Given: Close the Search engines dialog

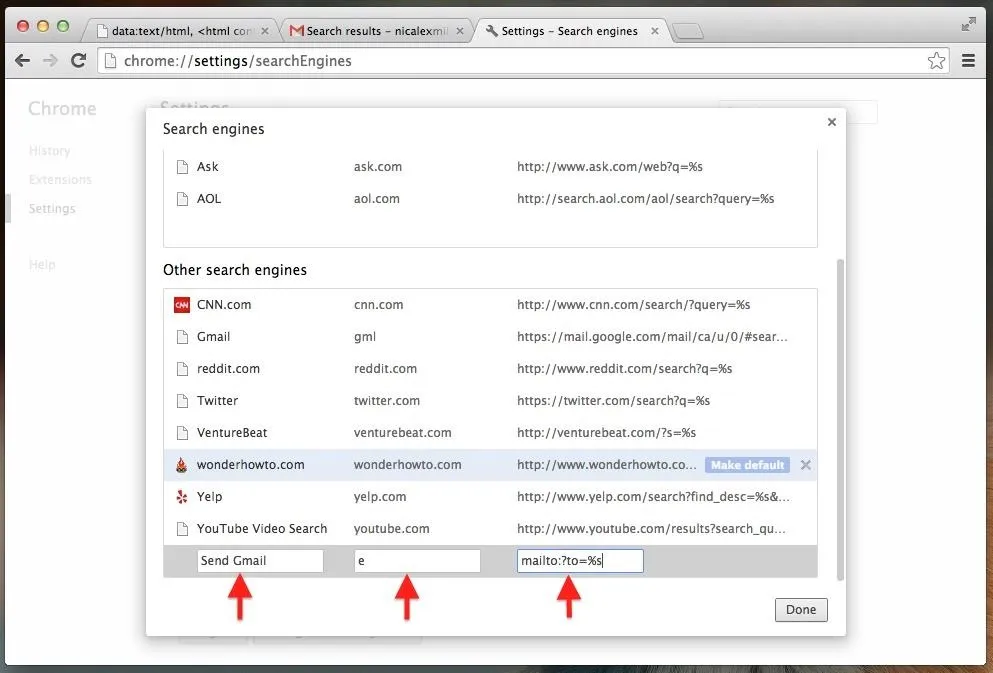Looking at the screenshot, I should click(x=832, y=122).
